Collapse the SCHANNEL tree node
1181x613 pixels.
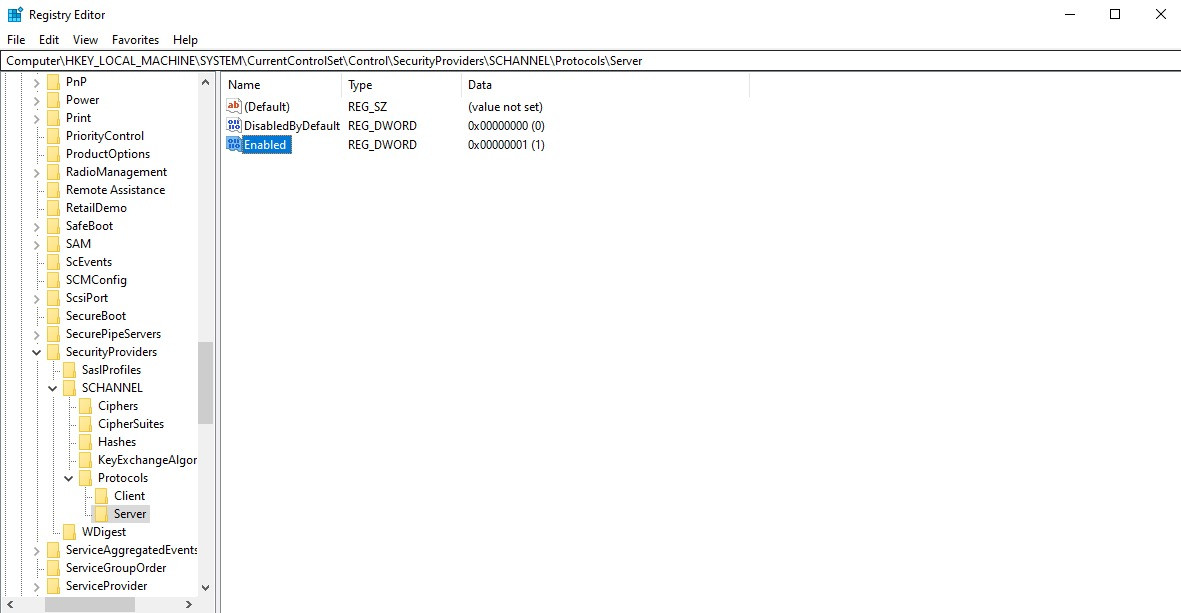(53, 388)
